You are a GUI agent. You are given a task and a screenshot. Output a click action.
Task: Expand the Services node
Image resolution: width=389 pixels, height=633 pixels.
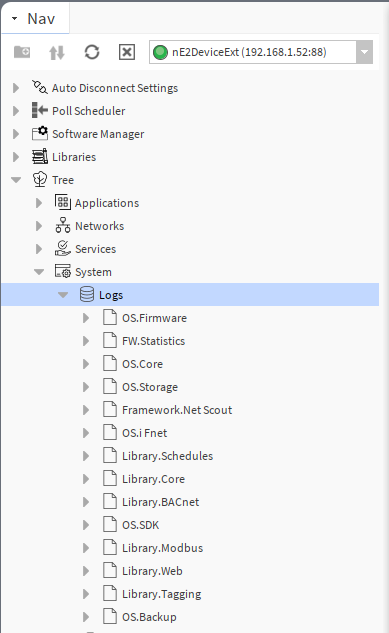point(39,249)
